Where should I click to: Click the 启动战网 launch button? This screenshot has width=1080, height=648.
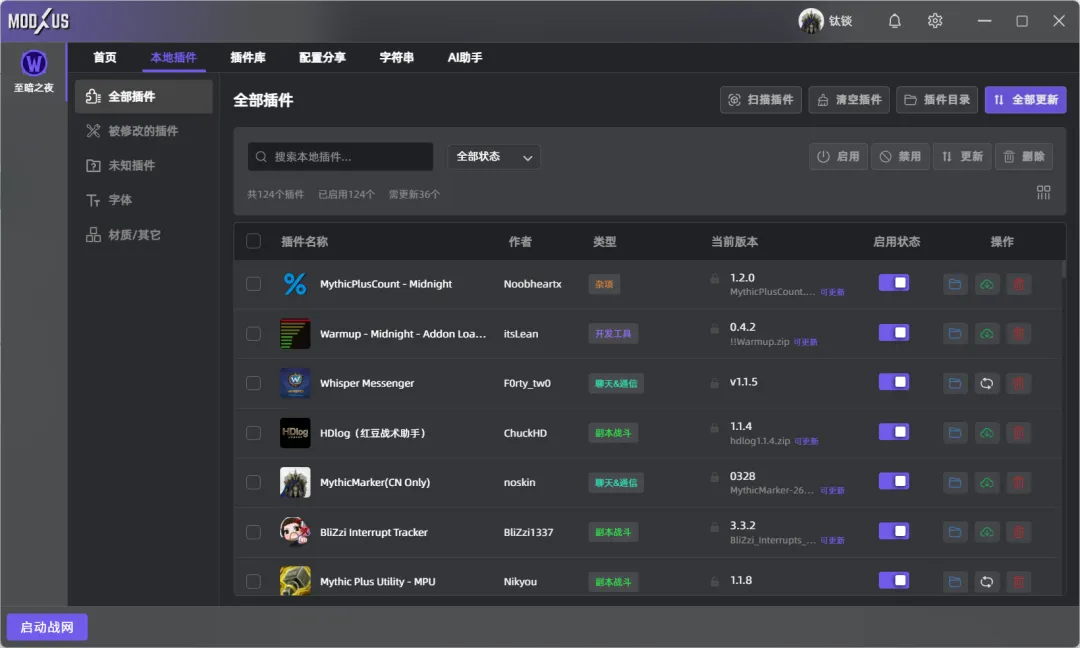coord(47,627)
